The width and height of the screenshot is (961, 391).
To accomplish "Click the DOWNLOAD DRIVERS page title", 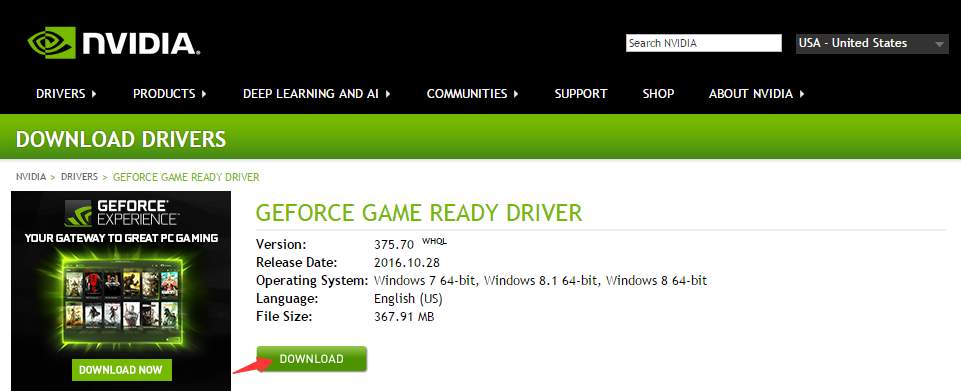I will coord(121,139).
